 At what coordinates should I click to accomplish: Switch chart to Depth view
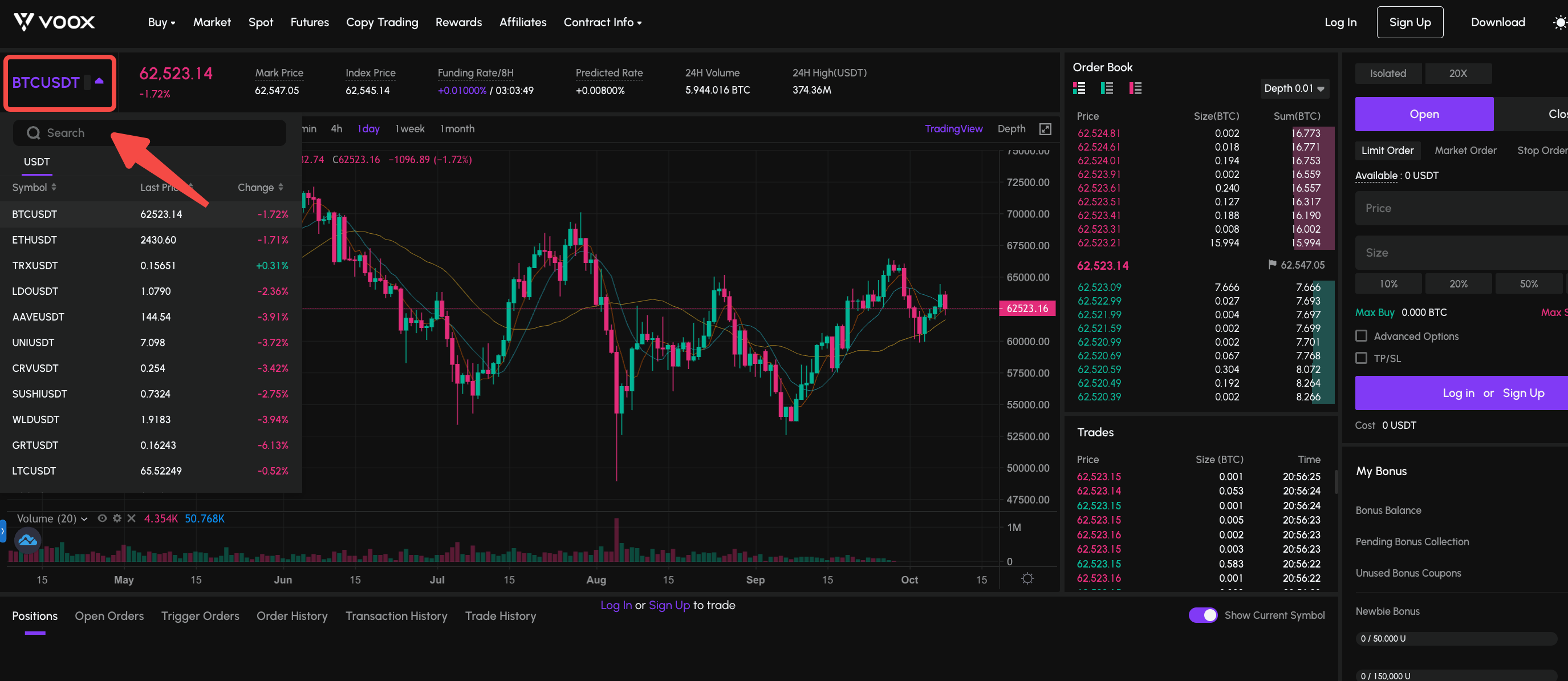point(1012,128)
